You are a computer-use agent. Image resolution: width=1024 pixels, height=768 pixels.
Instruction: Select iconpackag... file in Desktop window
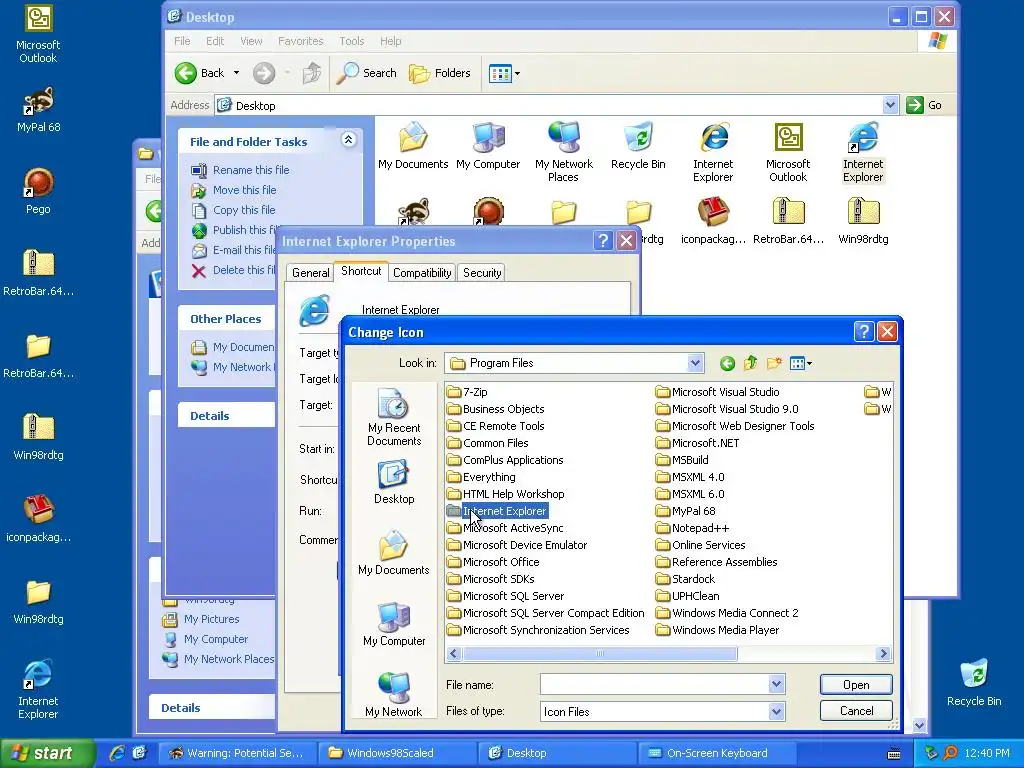713,221
